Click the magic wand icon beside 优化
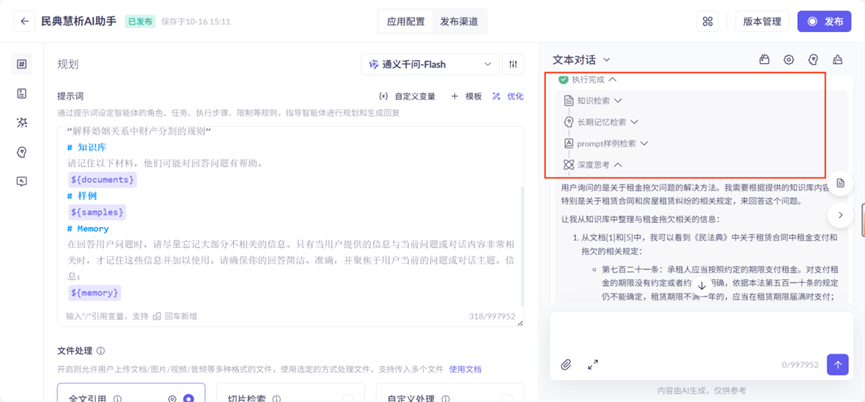This screenshot has height=402, width=865. [x=496, y=96]
